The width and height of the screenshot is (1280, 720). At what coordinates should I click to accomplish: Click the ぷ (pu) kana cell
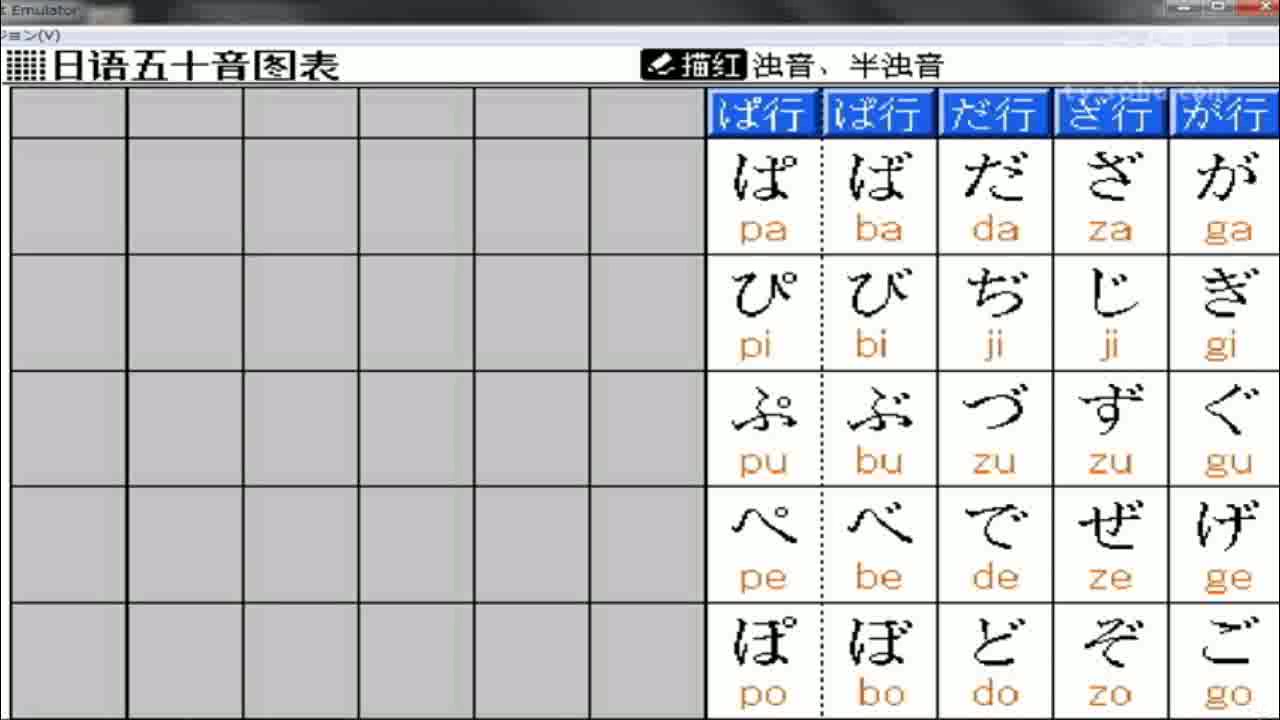tap(764, 429)
